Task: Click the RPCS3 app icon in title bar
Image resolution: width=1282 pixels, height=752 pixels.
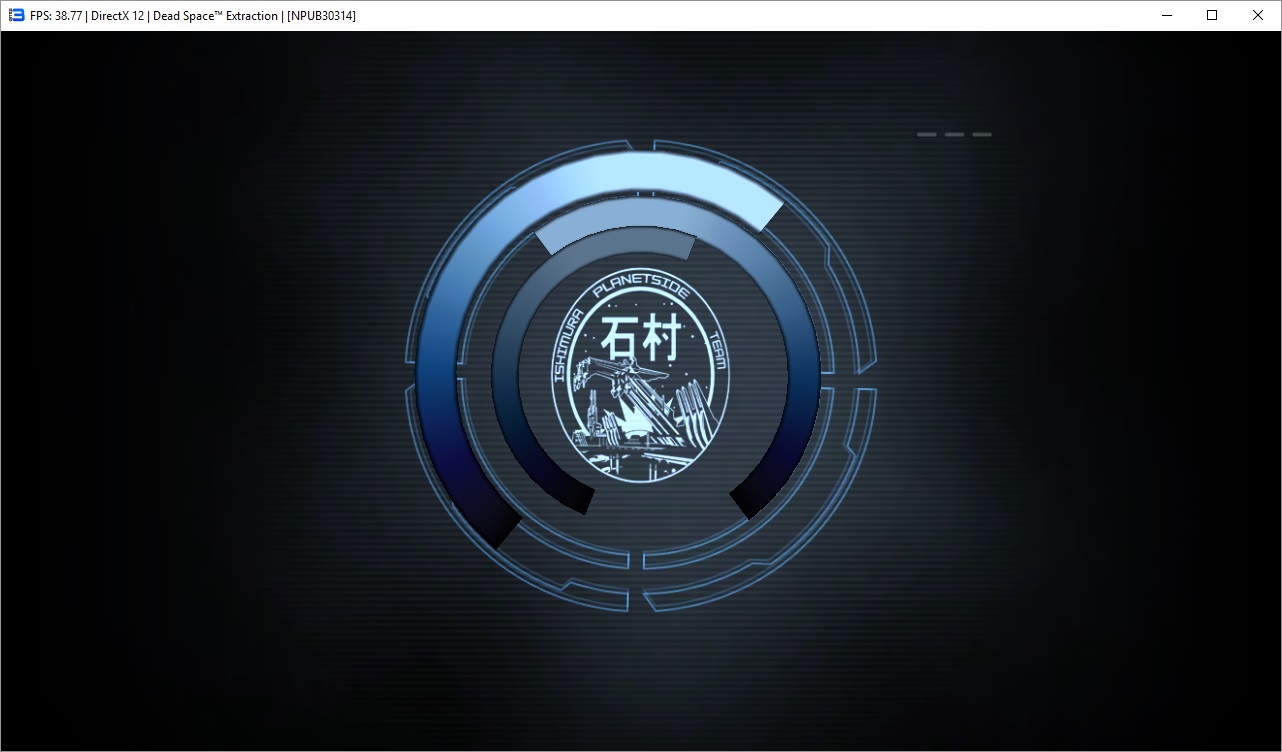Action: (16, 15)
